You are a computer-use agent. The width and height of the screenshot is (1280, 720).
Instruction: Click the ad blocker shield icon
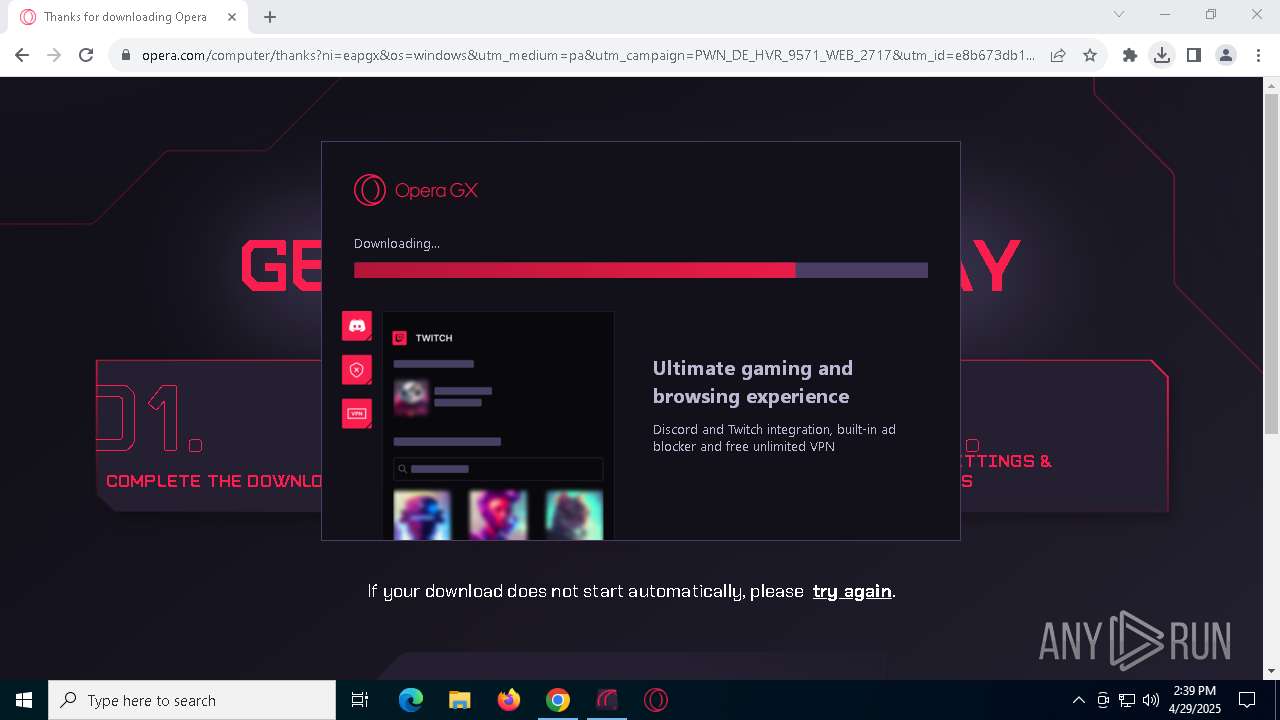[357, 370]
